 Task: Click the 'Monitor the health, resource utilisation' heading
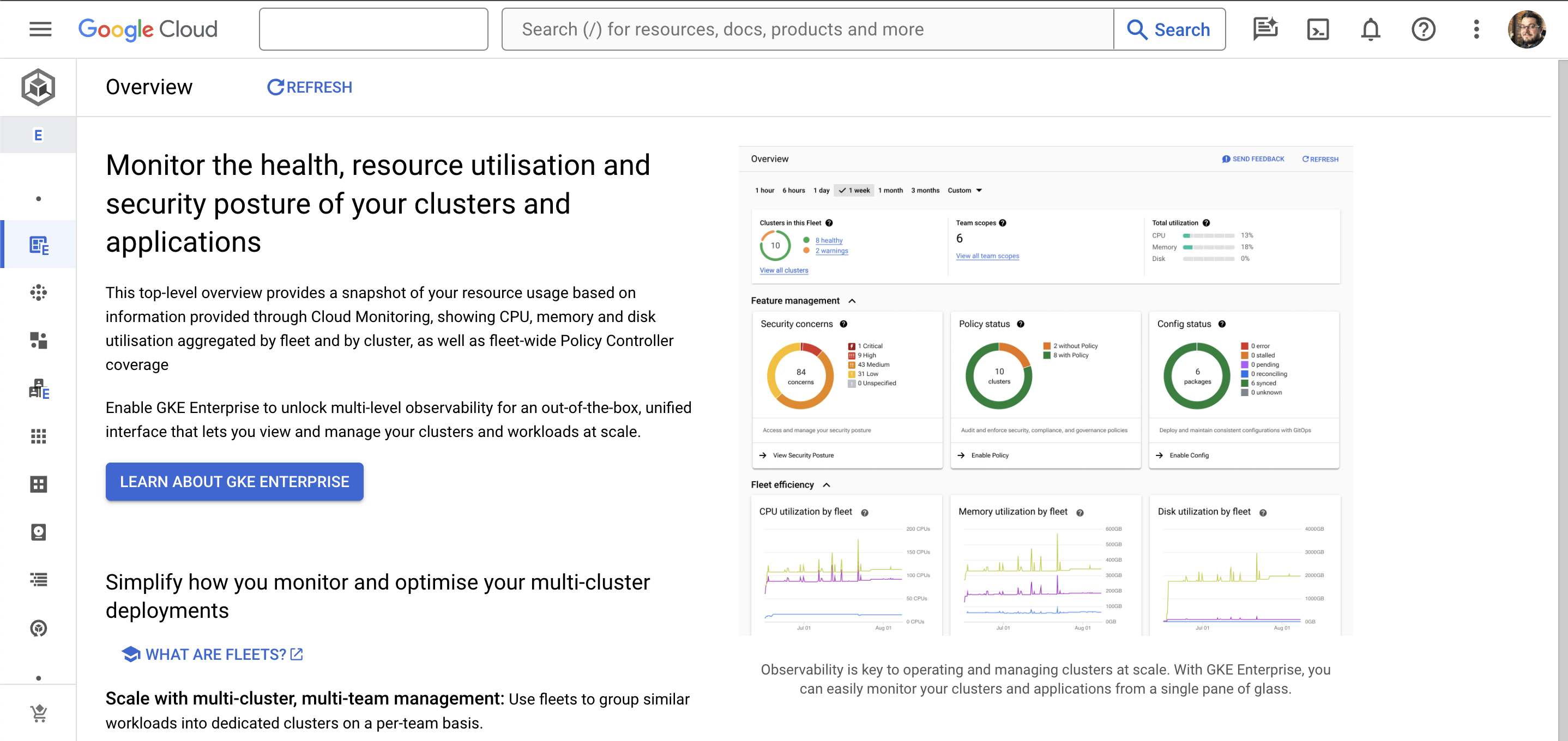pyautogui.click(x=378, y=203)
